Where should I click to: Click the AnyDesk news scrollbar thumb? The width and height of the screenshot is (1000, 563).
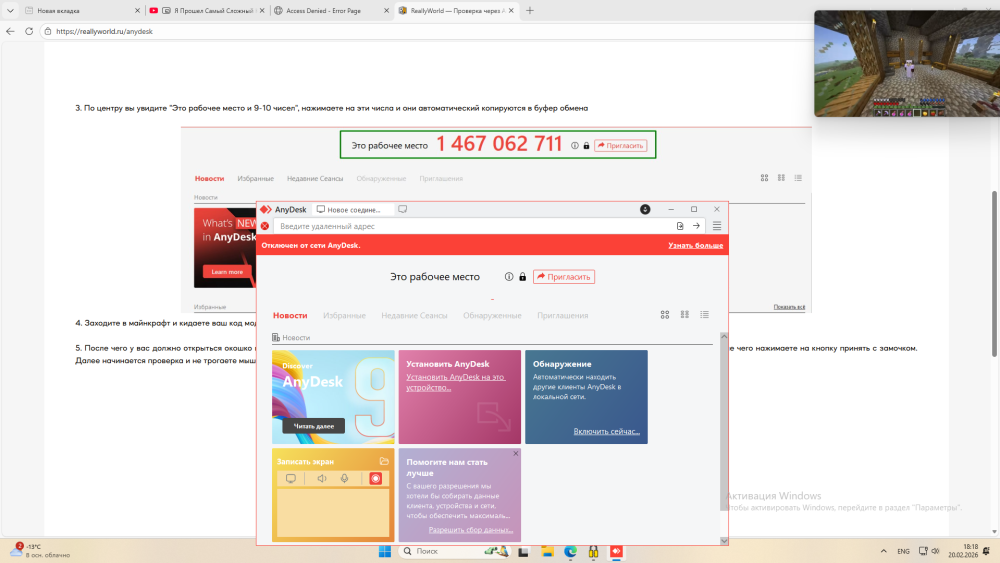(x=724, y=425)
